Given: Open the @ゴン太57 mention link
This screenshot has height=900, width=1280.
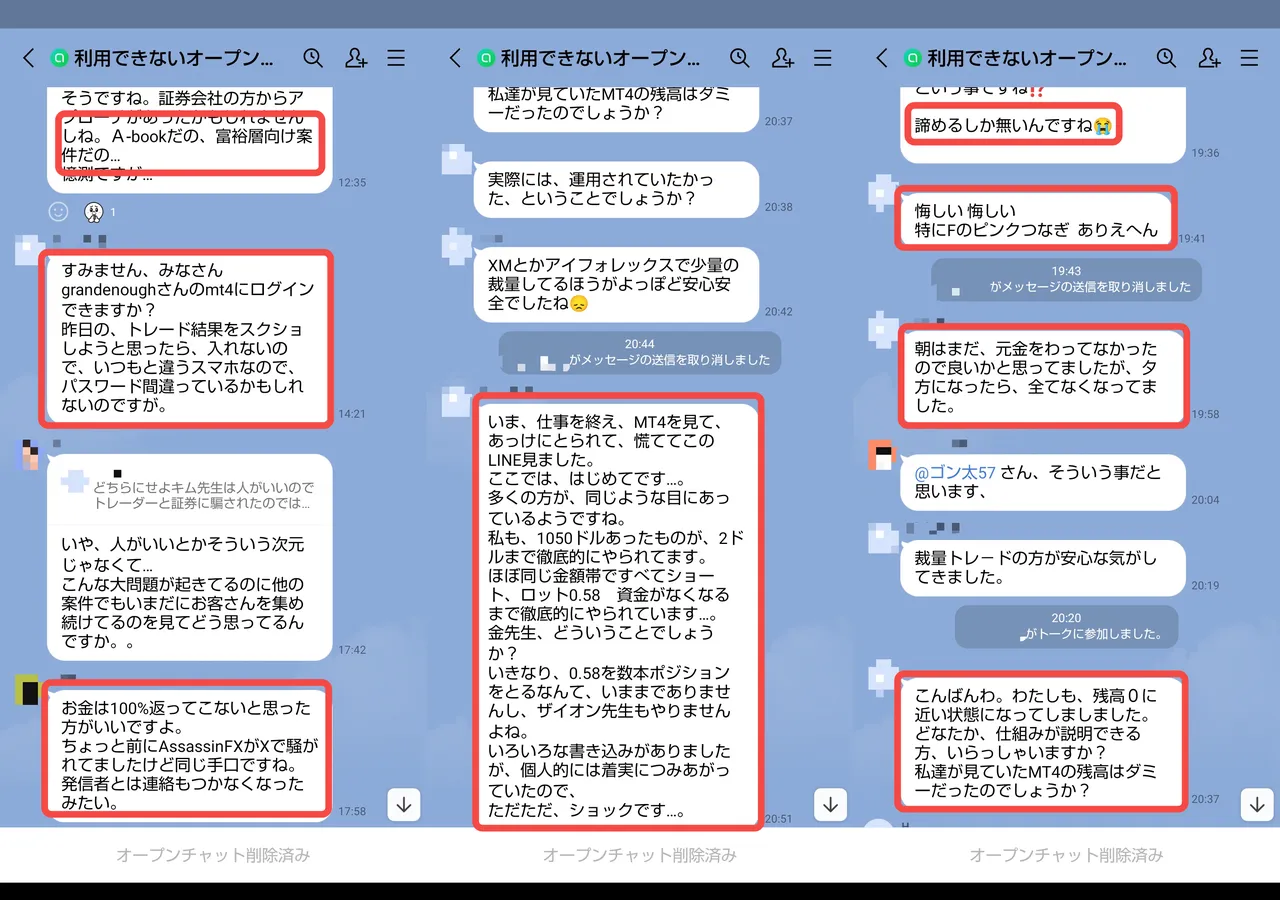Looking at the screenshot, I should click(x=955, y=472).
